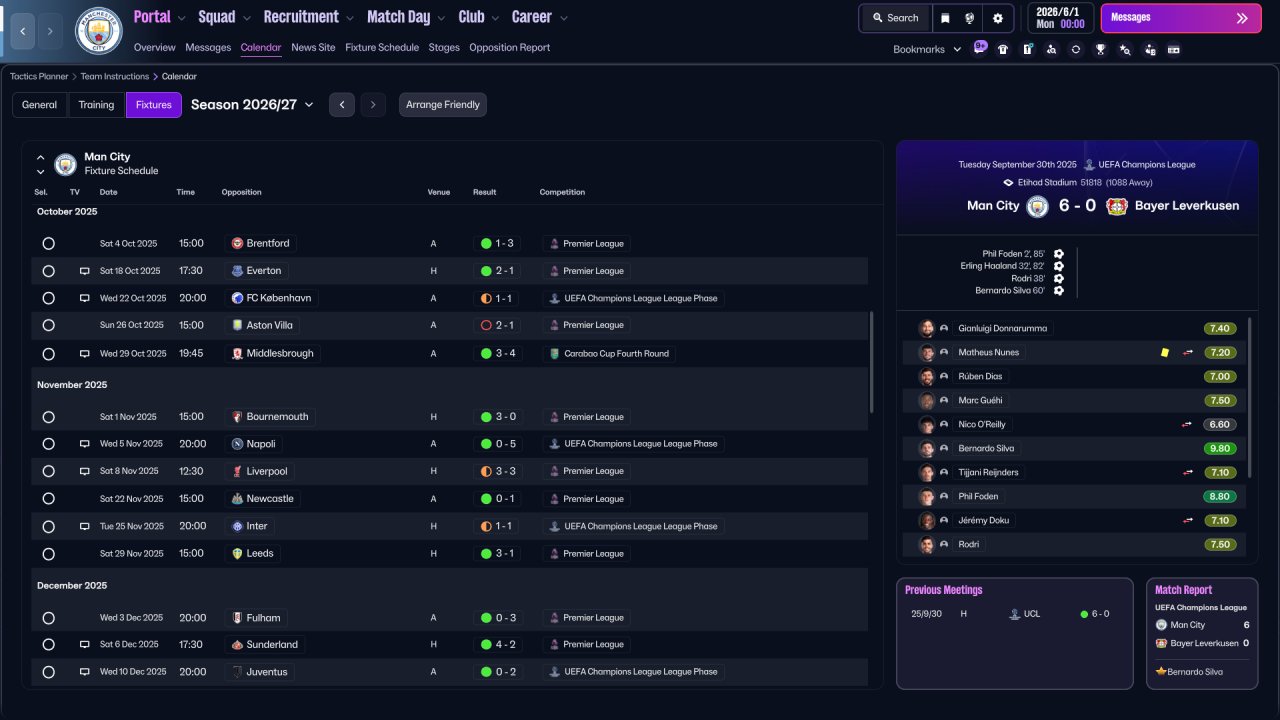Click the TV icon on the Liverpool fixture
Screen dimensions: 1280x720
(x=85, y=471)
